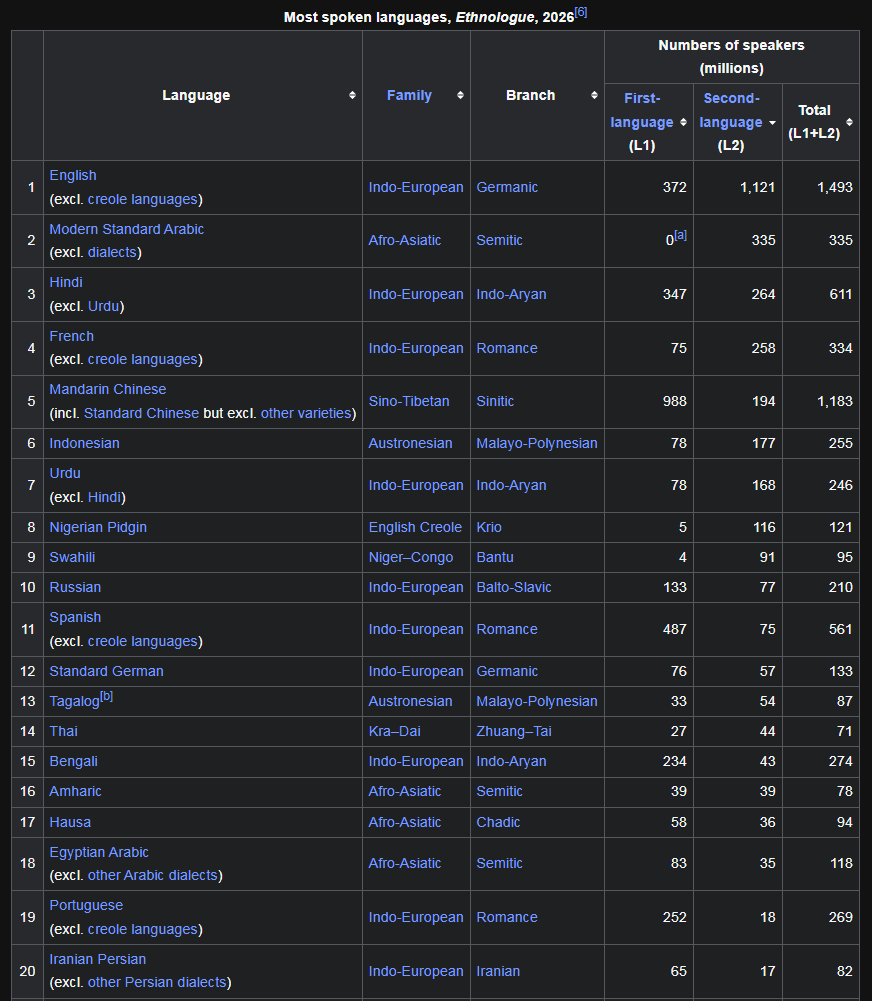Open 'other Arabic dialects' link
Screen dimensions: 872x1001
pos(153,875)
